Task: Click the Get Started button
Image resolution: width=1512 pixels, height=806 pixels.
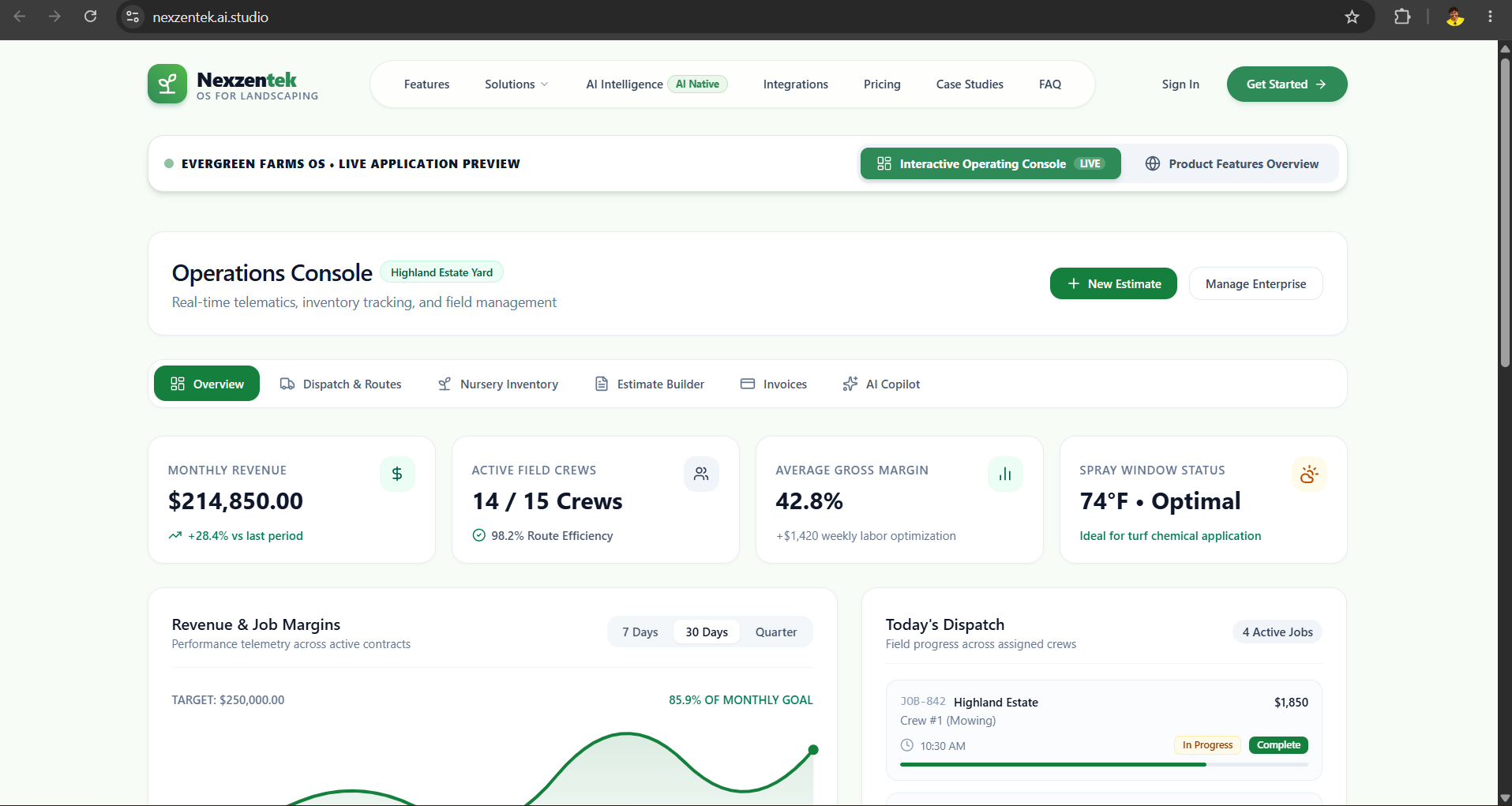Action: tap(1287, 84)
